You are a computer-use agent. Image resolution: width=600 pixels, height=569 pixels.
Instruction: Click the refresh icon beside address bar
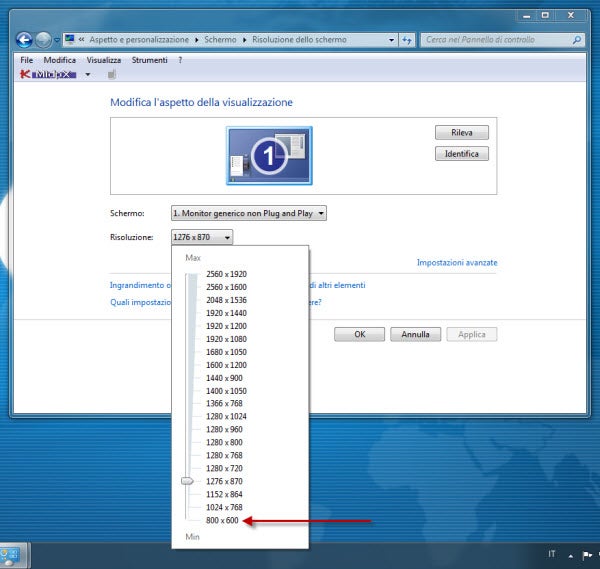click(x=407, y=40)
